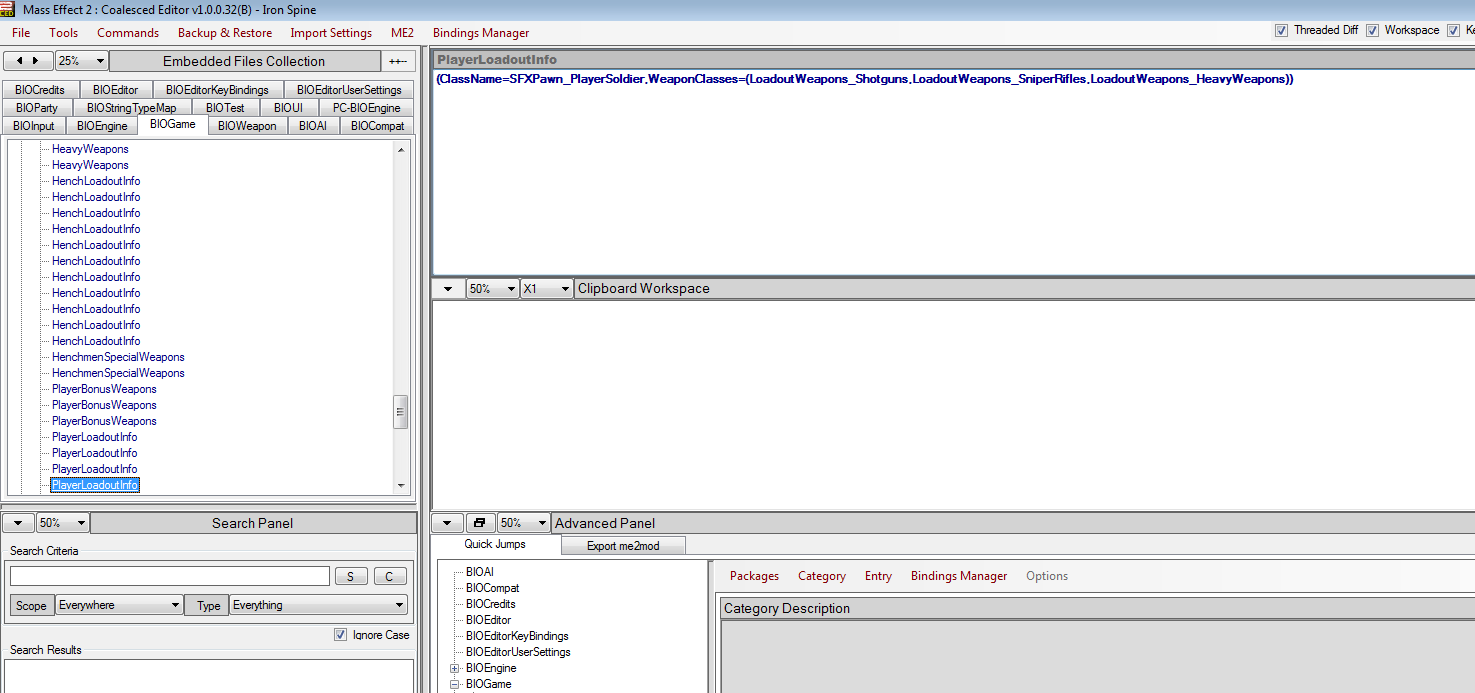Click the tree list scrollbar down arrow
Screen dimensions: 1475x693
tap(401, 486)
